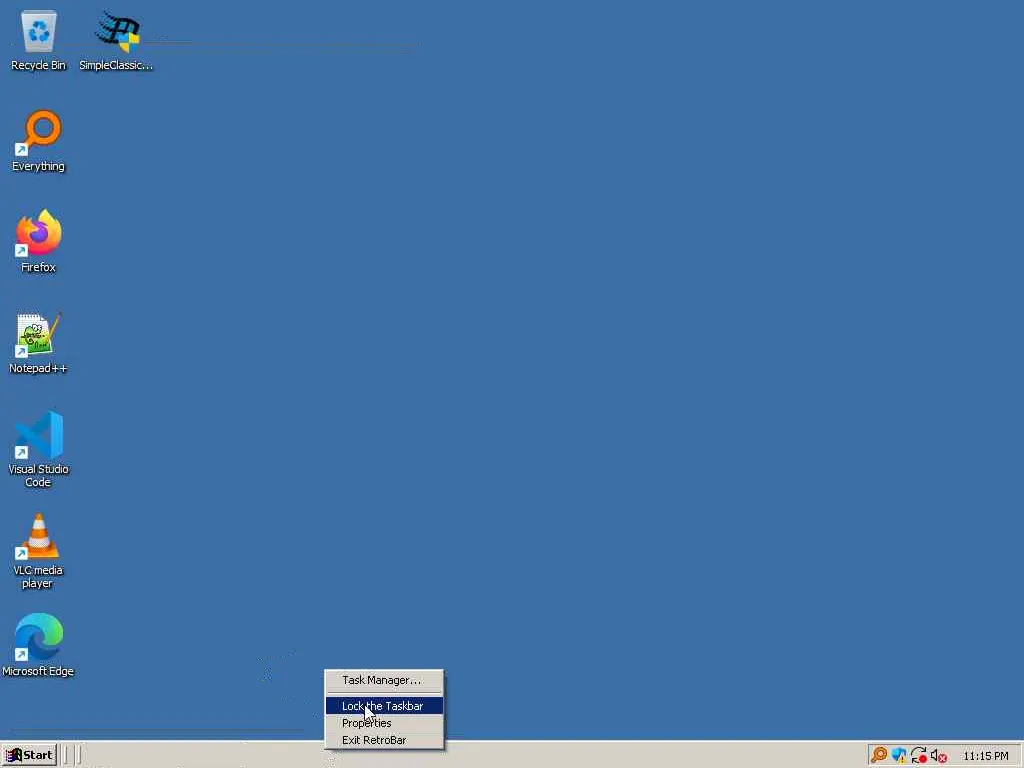Choose Exit RetroBar in context menu
The height and width of the screenshot is (768, 1024).
pos(385,740)
